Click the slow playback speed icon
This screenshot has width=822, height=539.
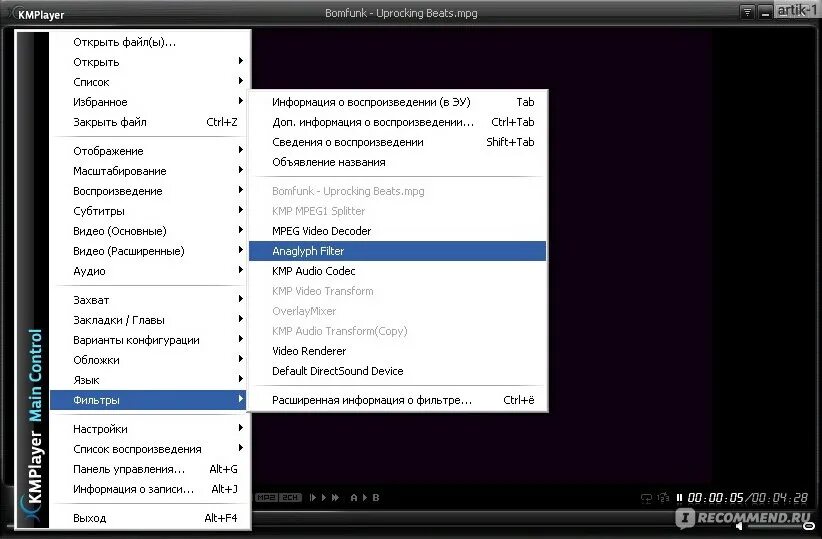point(313,497)
